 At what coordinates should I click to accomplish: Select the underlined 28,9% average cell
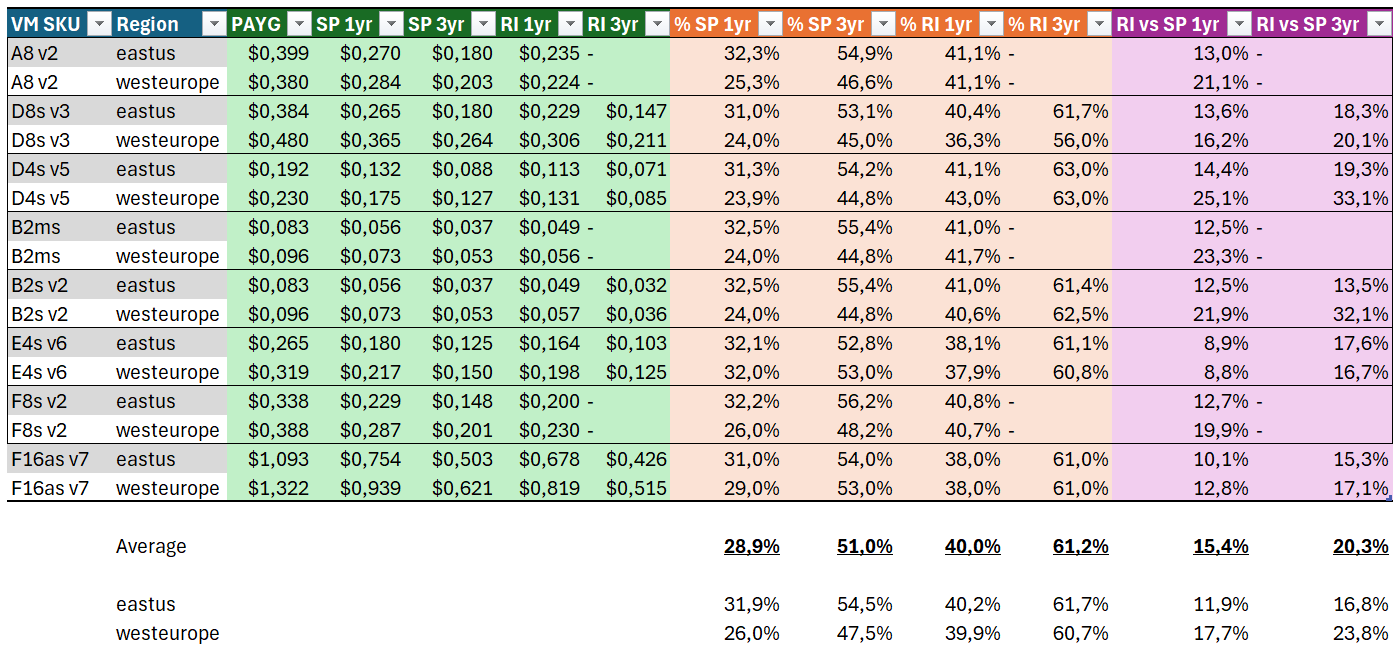tap(751, 547)
